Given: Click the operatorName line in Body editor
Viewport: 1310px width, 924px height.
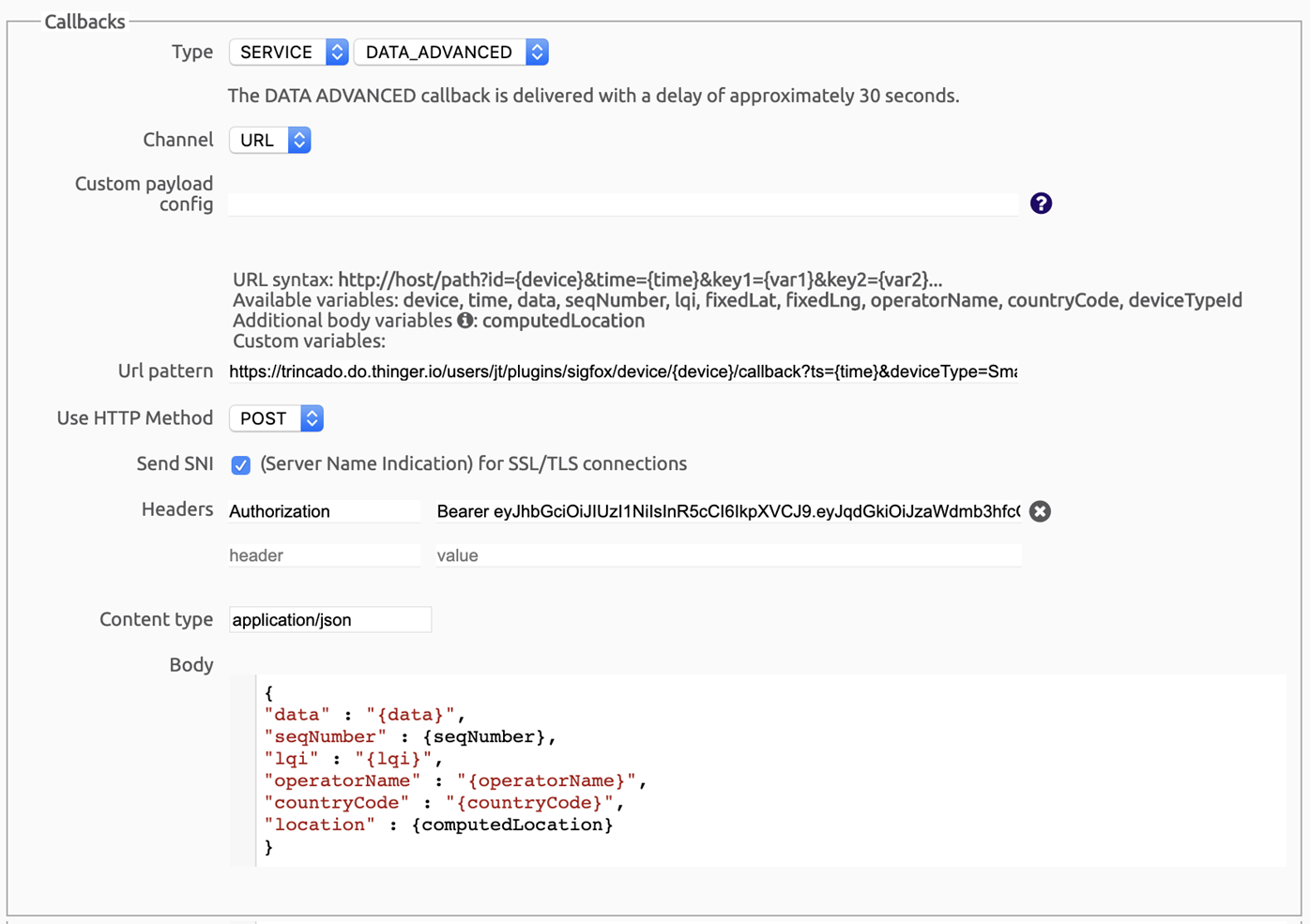Looking at the screenshot, I should [x=455, y=781].
